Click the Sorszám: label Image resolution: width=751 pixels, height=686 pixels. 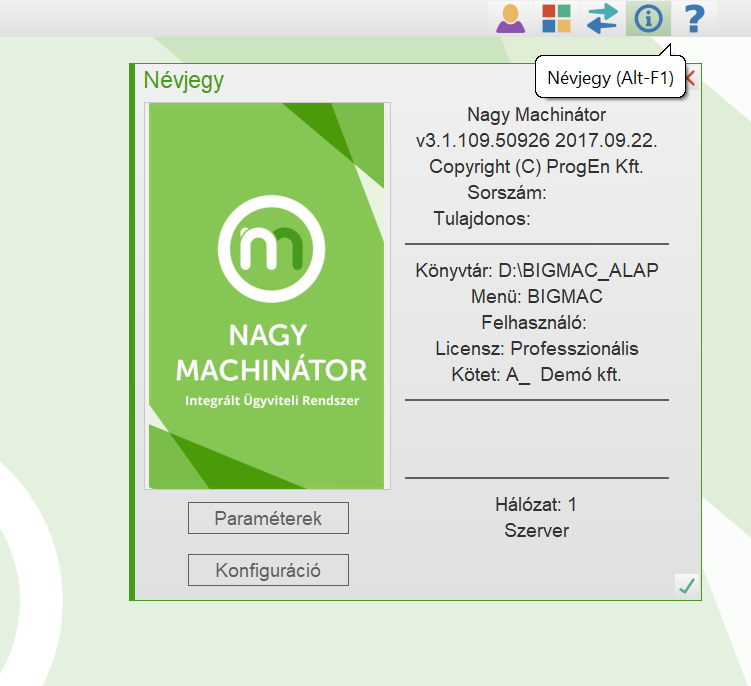[507, 193]
